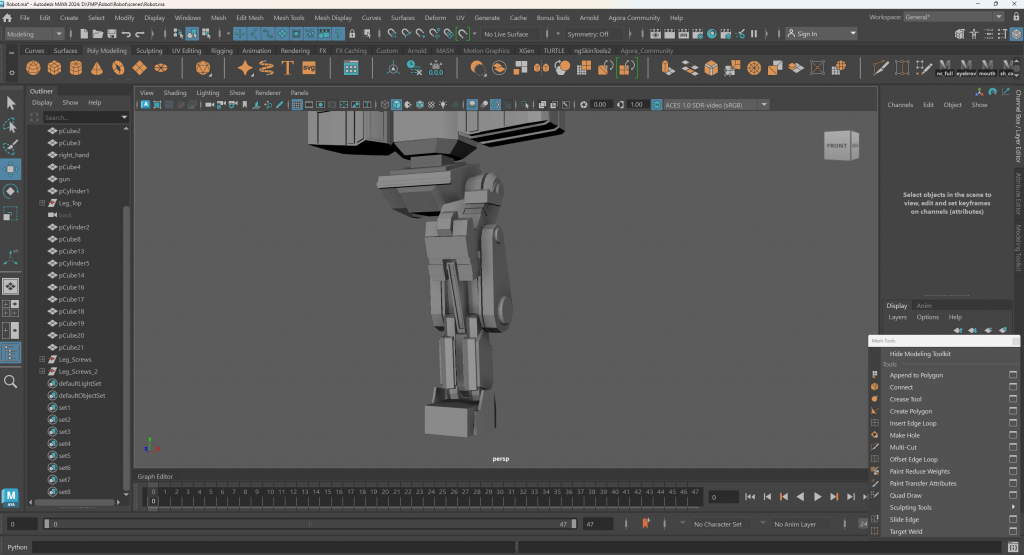Click the FRONT face of the view cube
The height and width of the screenshot is (555, 1024).
(x=837, y=146)
